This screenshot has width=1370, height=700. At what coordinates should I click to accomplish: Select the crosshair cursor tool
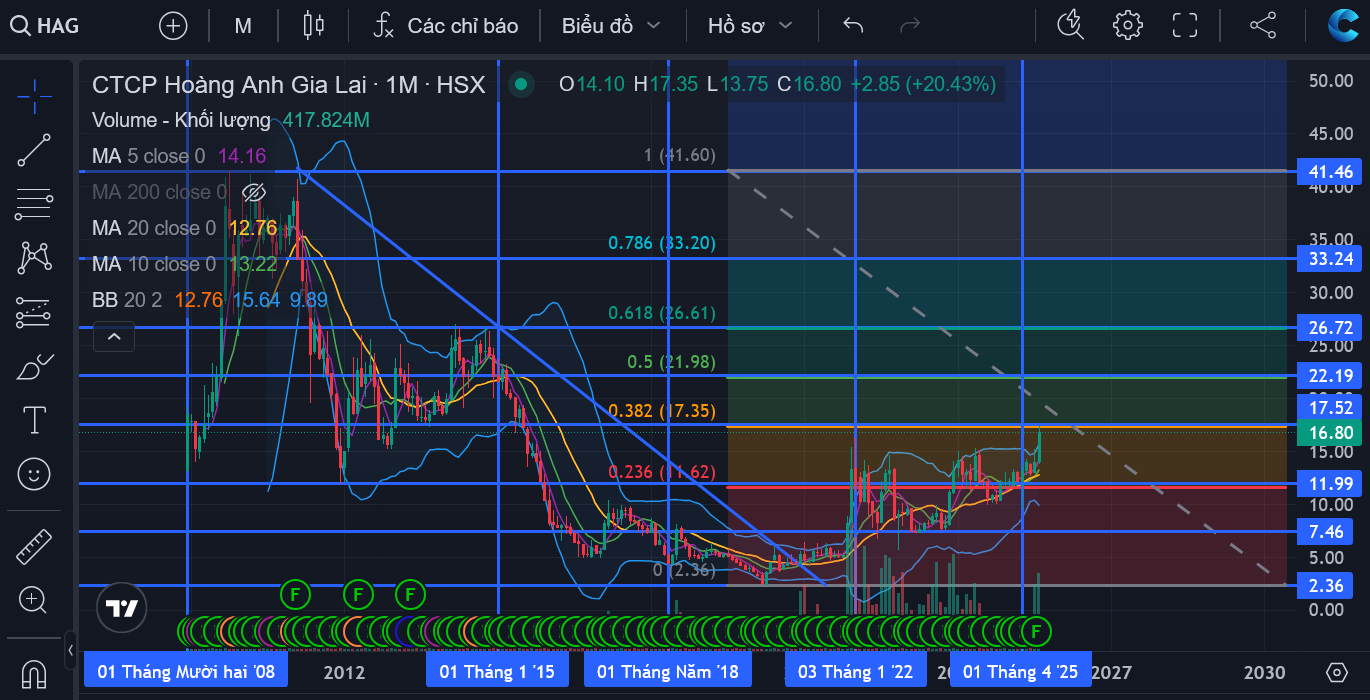(x=34, y=96)
